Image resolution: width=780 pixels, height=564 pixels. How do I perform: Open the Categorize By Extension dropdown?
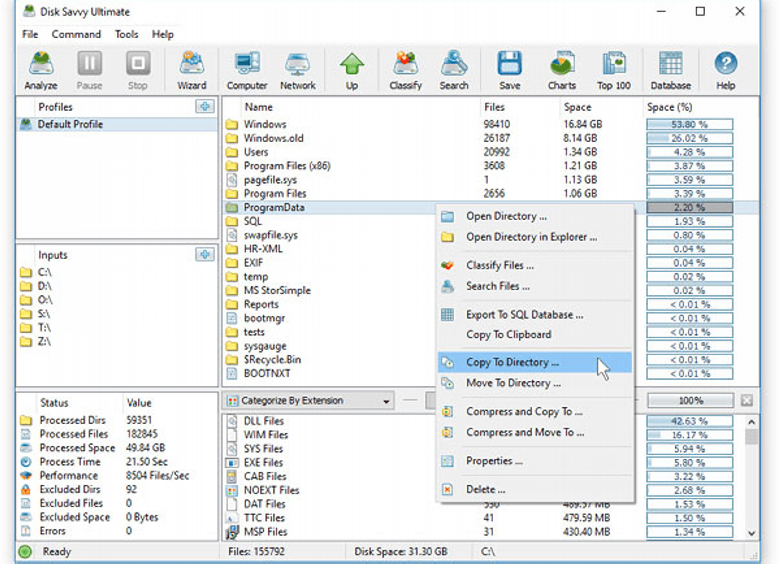(308, 401)
